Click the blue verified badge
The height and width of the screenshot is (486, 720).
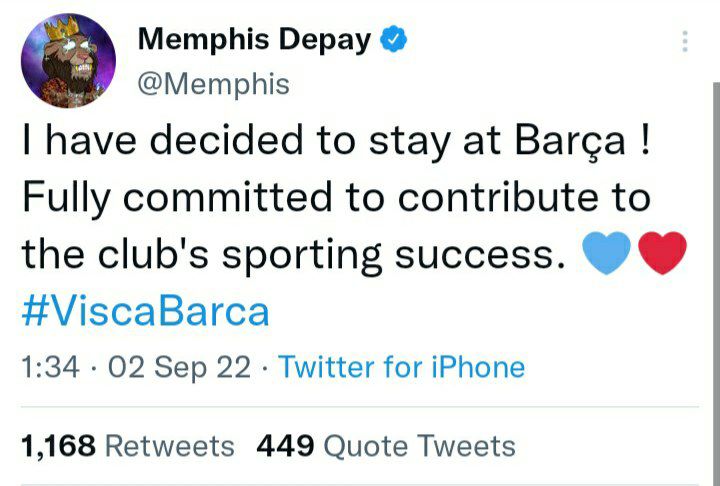pyautogui.click(x=394, y=40)
